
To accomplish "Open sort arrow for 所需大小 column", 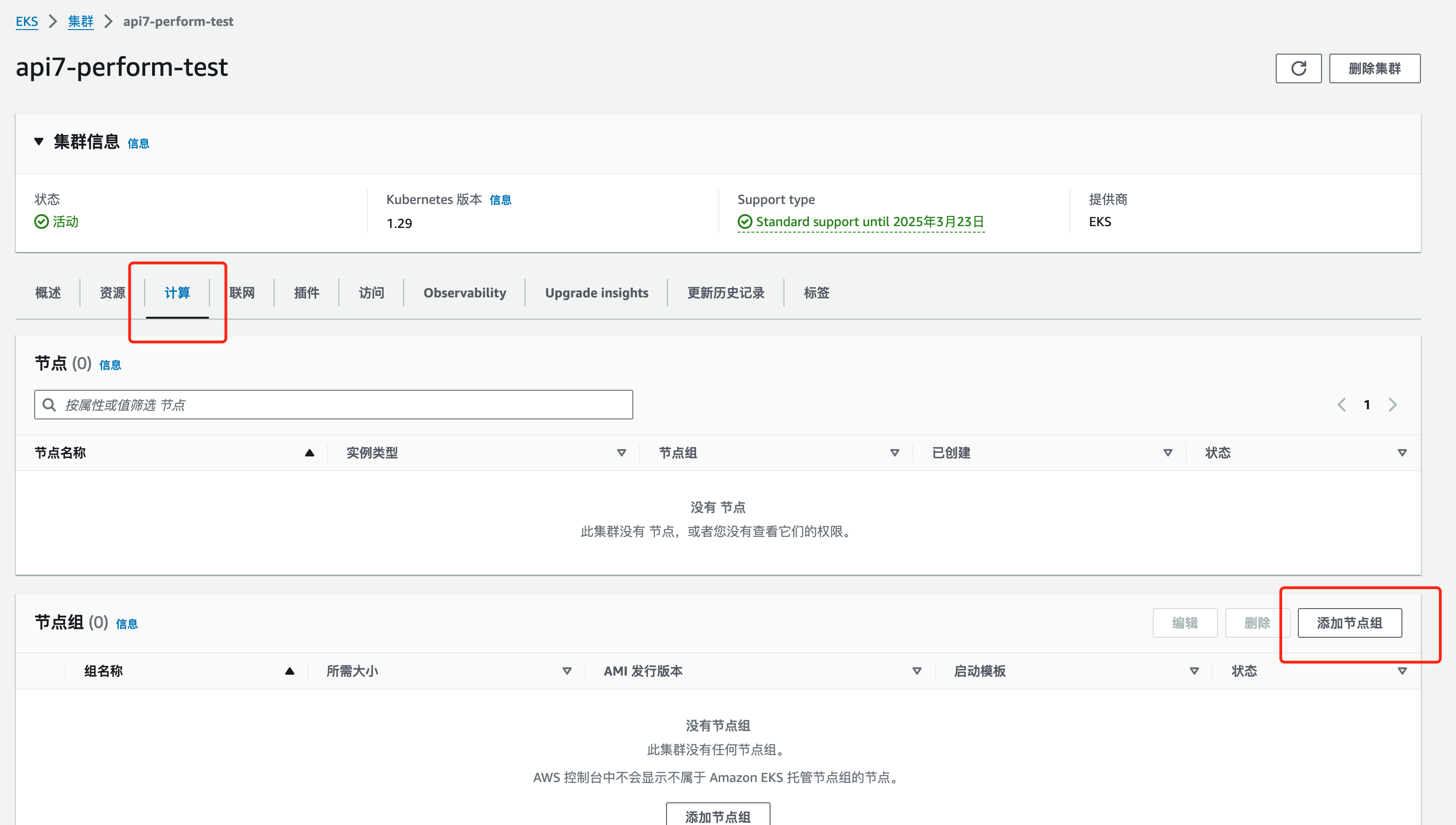I will coord(567,671).
